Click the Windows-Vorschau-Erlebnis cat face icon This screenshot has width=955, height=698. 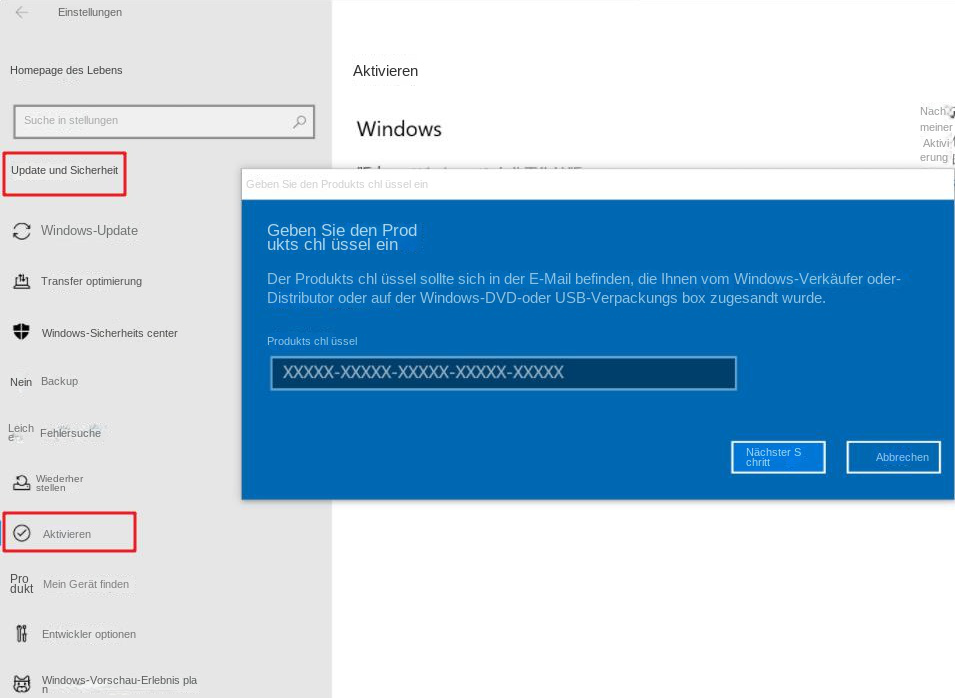tap(22, 684)
